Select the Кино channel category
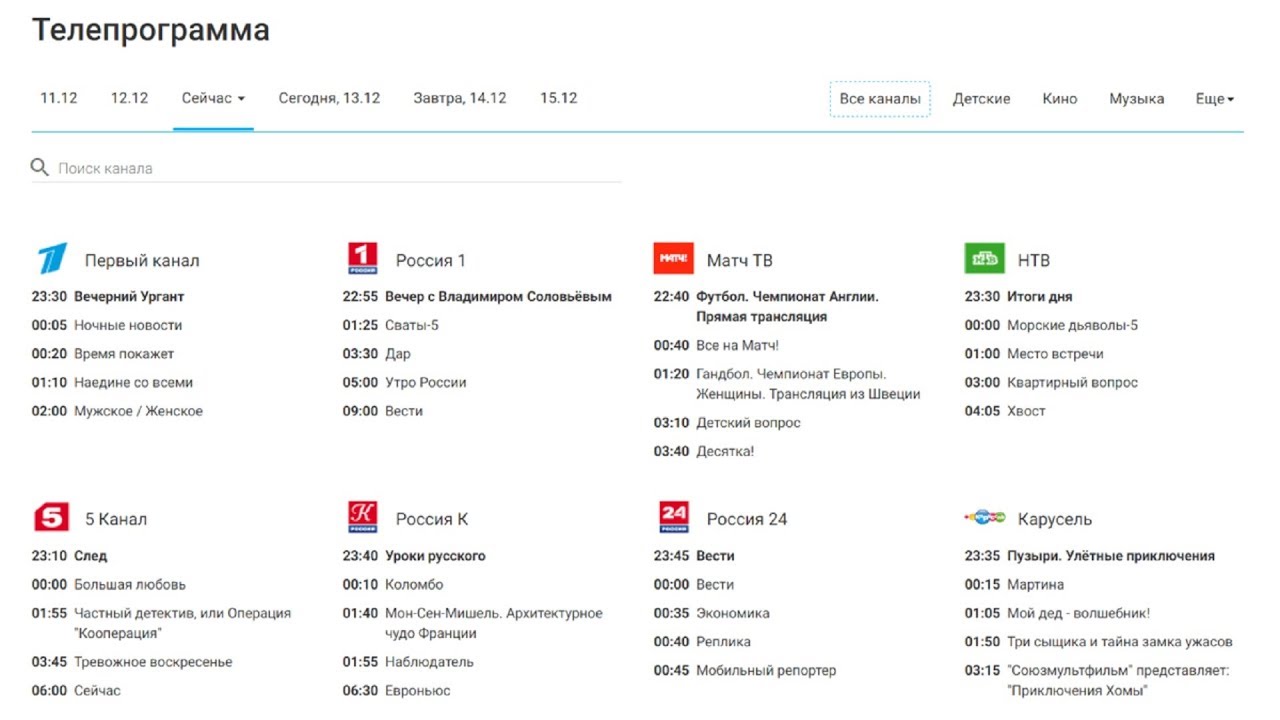 click(1059, 99)
